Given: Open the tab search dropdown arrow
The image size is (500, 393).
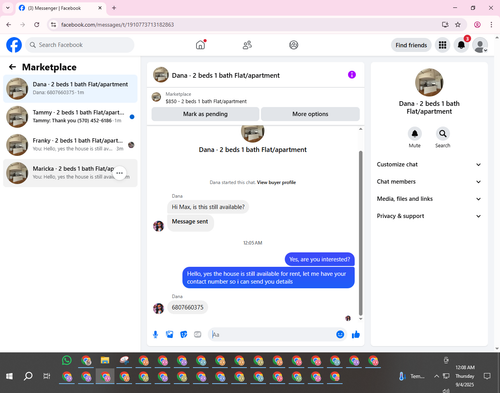Looking at the screenshot, I should [8, 8].
